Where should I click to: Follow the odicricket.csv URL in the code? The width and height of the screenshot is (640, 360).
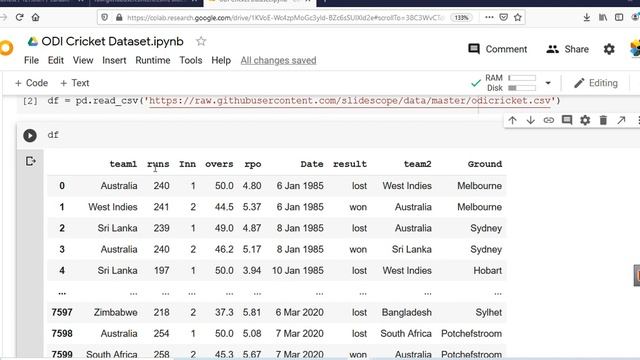tap(350, 100)
